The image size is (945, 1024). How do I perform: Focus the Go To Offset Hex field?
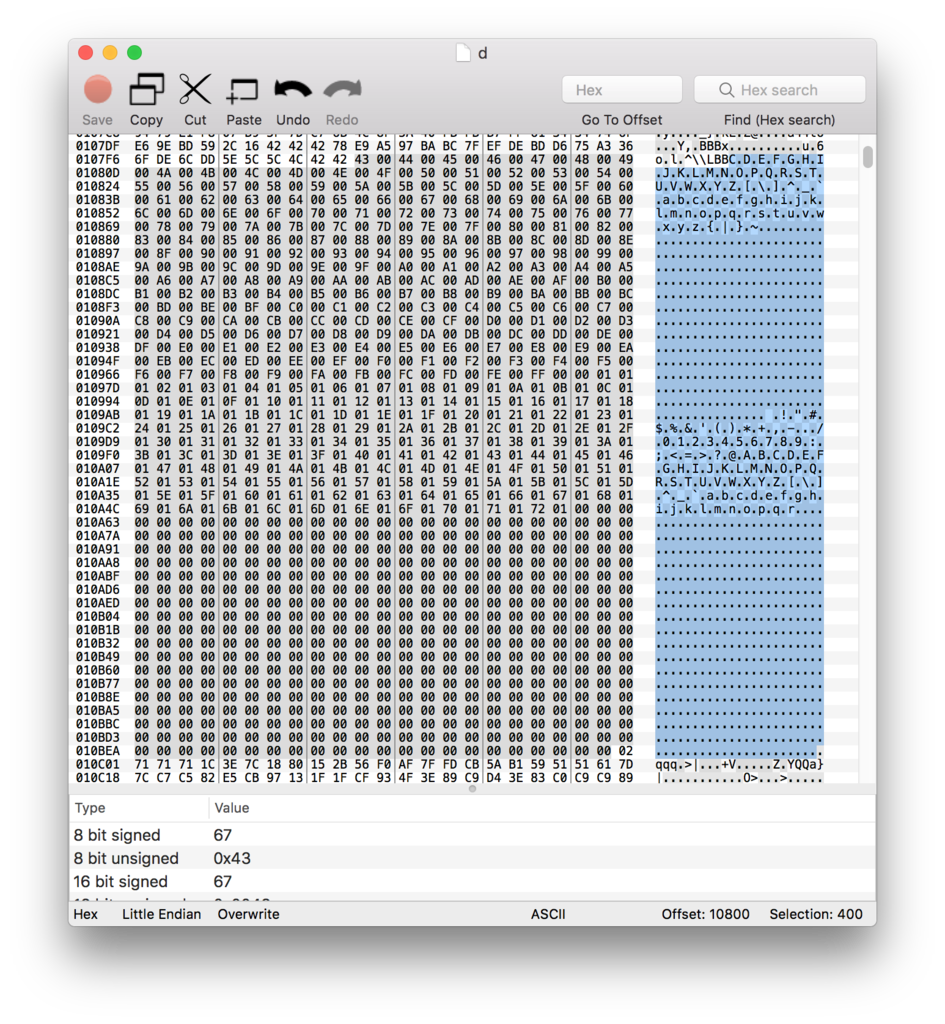(x=622, y=90)
